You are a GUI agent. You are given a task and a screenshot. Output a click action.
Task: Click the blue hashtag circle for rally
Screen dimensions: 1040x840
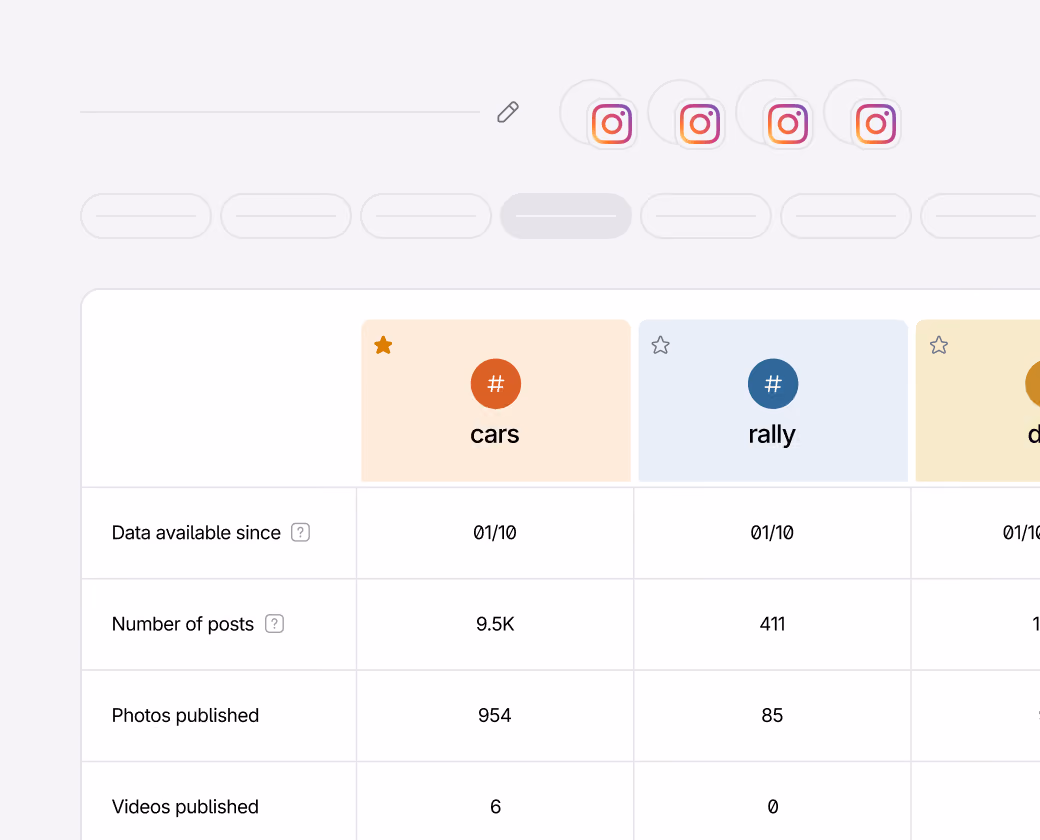[773, 384]
